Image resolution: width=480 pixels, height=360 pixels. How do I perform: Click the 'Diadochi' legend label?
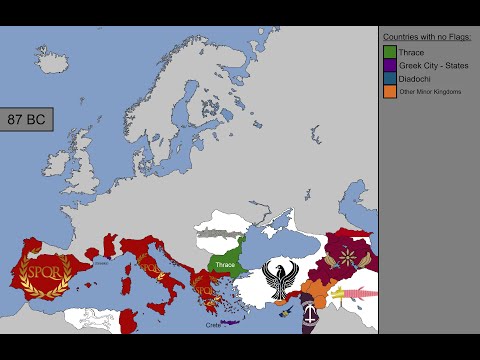click(x=414, y=79)
